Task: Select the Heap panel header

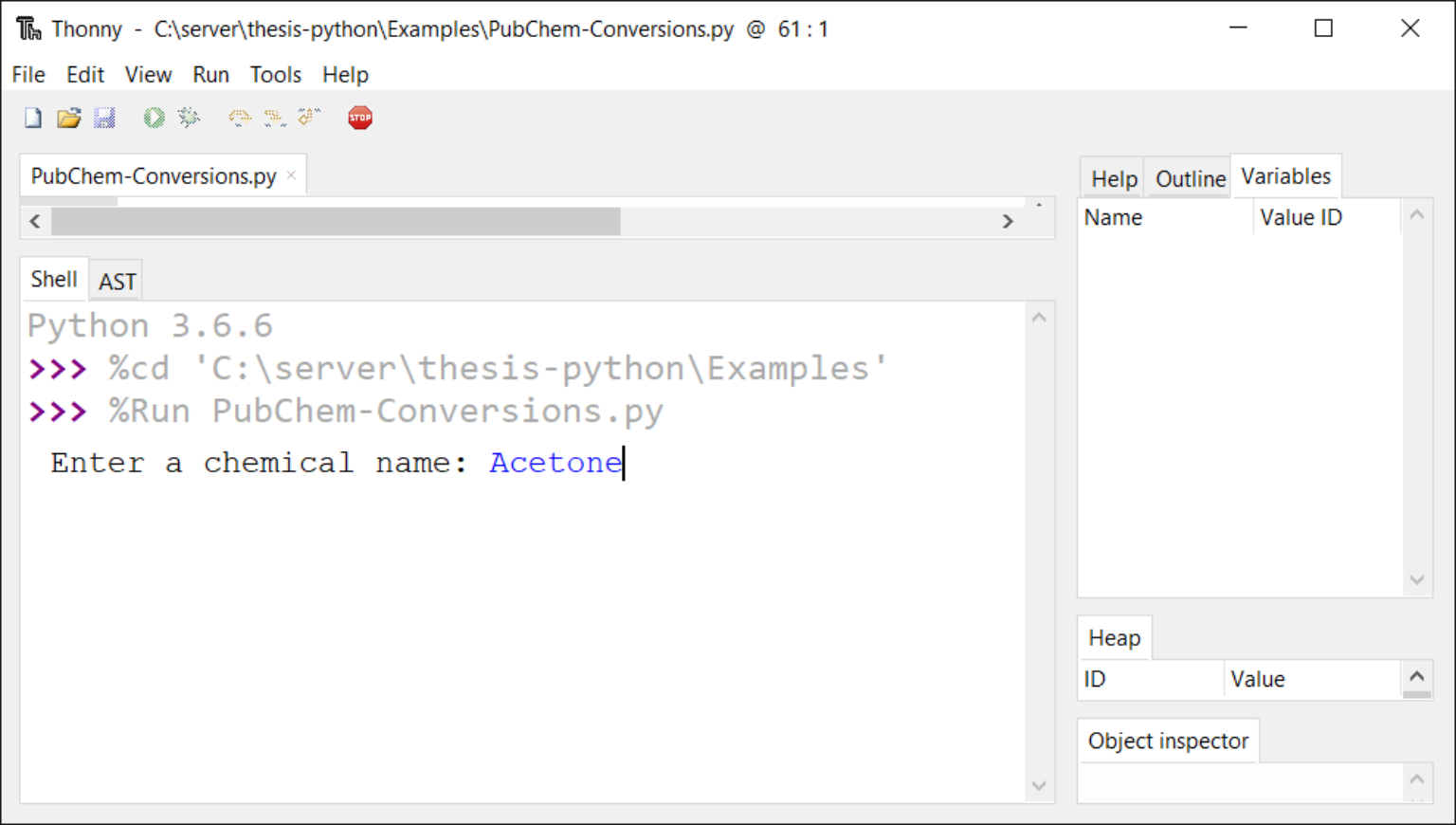Action: tap(1114, 637)
